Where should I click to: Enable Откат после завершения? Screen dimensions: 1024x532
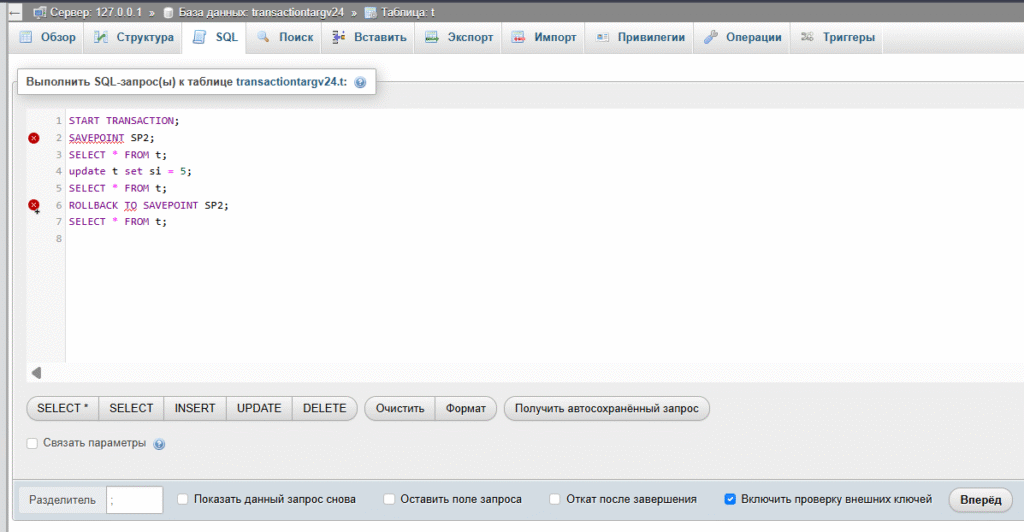(x=554, y=499)
